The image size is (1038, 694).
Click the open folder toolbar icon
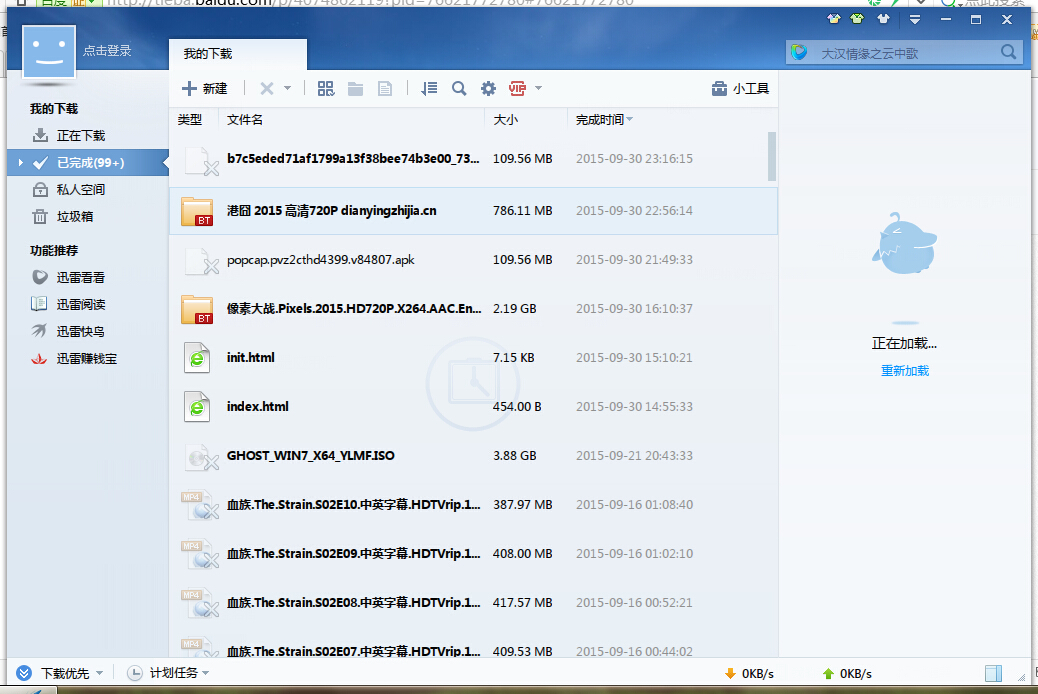click(x=355, y=88)
